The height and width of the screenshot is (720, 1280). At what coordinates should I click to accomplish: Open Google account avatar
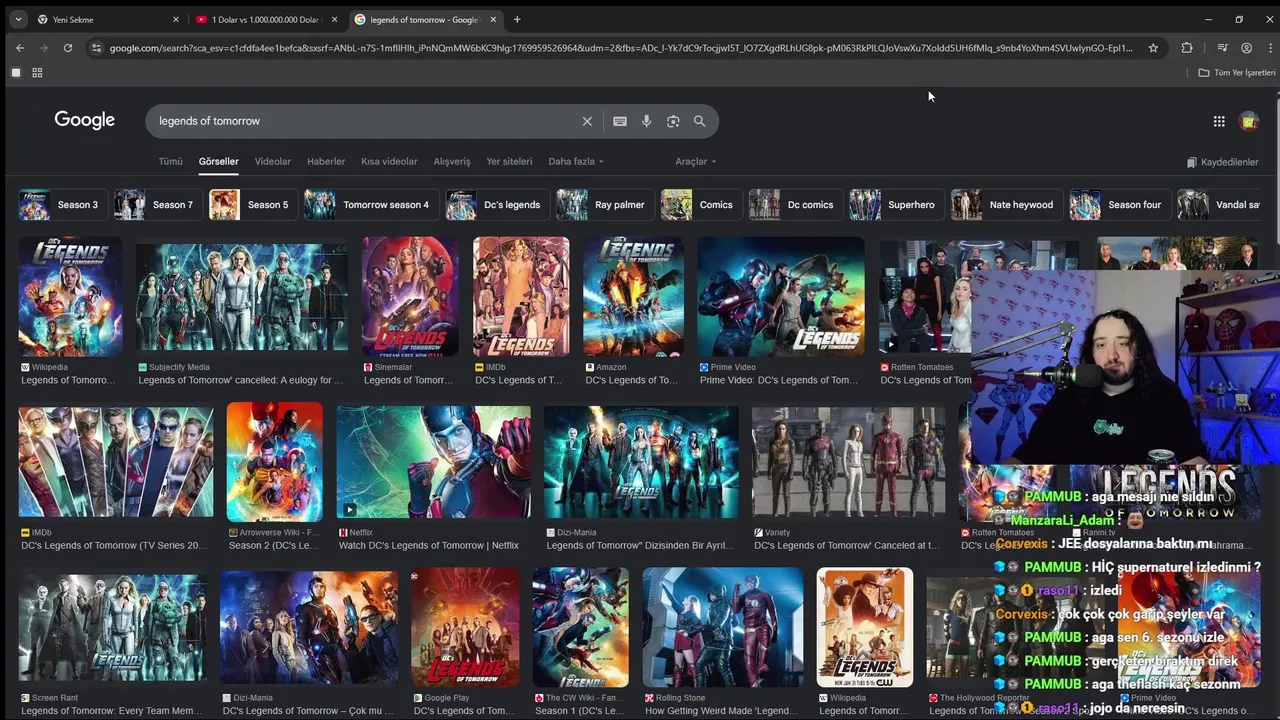1249,121
